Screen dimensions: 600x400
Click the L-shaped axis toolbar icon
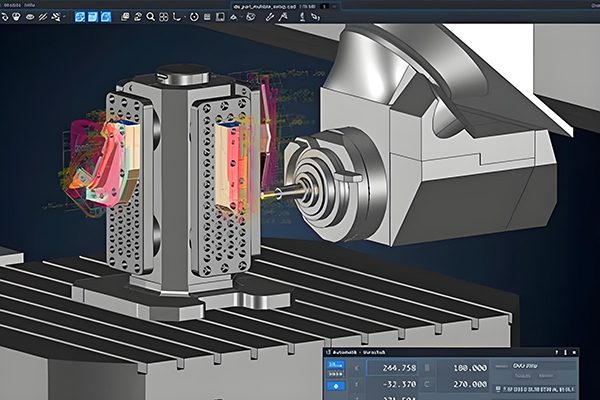[176, 17]
